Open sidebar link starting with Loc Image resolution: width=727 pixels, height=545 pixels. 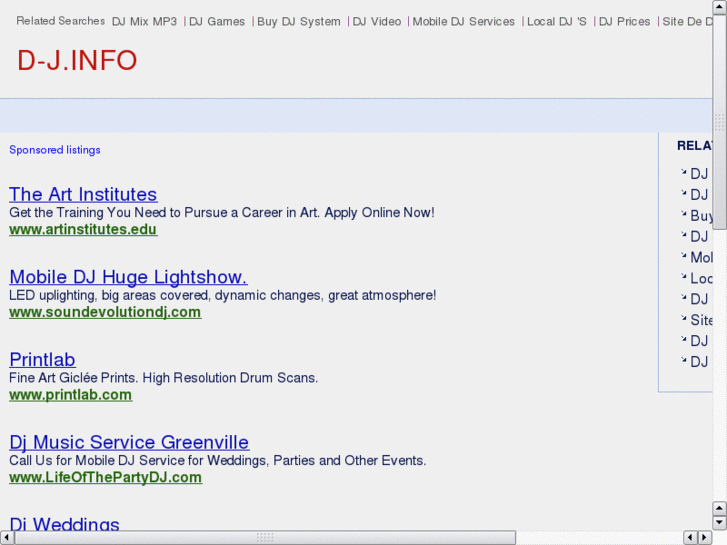pos(701,278)
